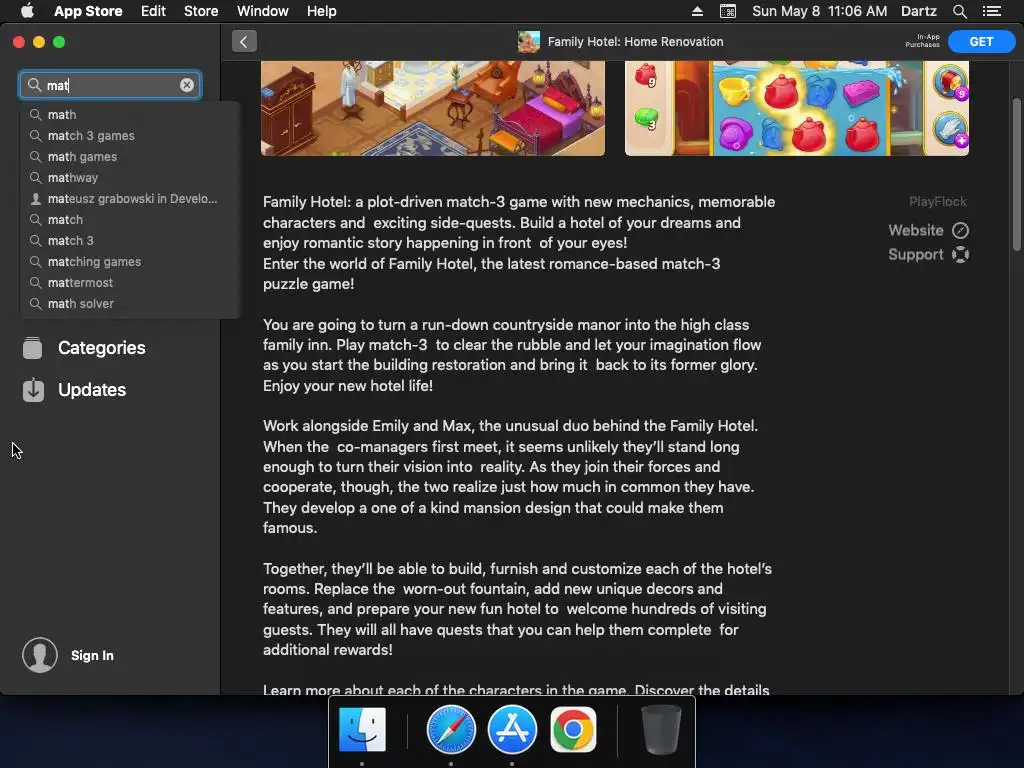1024x768 pixels.
Task: Click the date and time in menu bar
Action: click(820, 11)
